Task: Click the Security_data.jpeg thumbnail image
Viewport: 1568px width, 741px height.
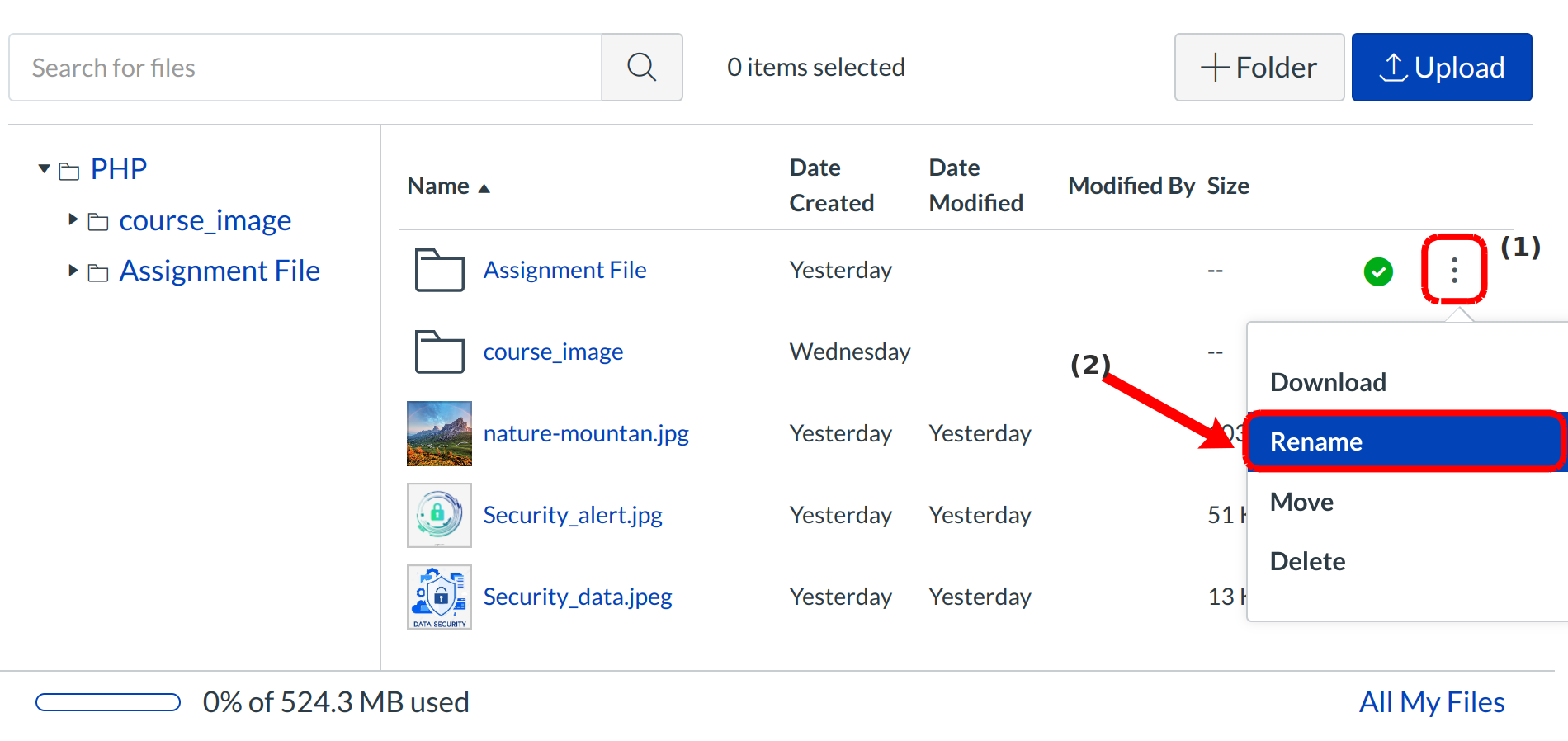Action: (439, 597)
